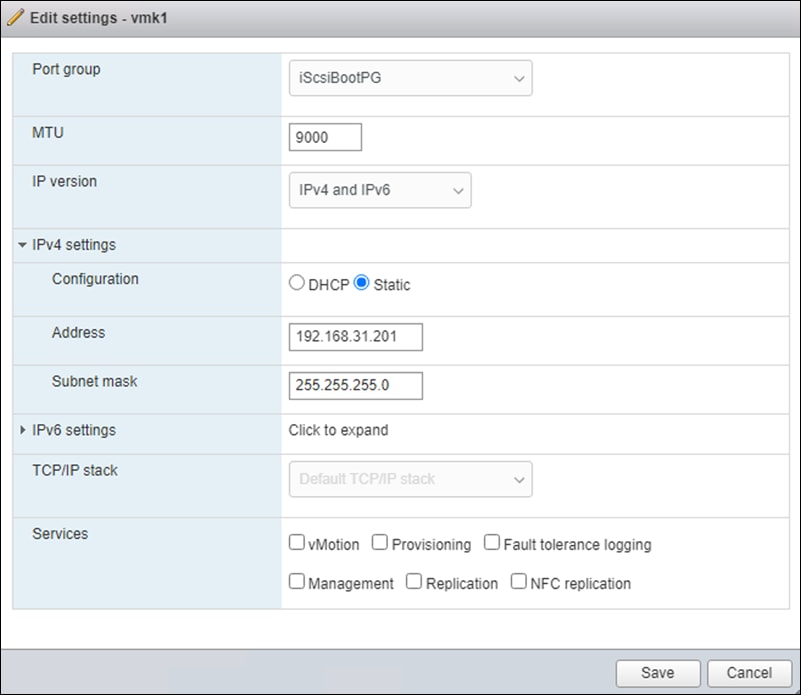Select the Address field showing 192.168.31.201
Viewport: 801px width, 695px height.
355,337
